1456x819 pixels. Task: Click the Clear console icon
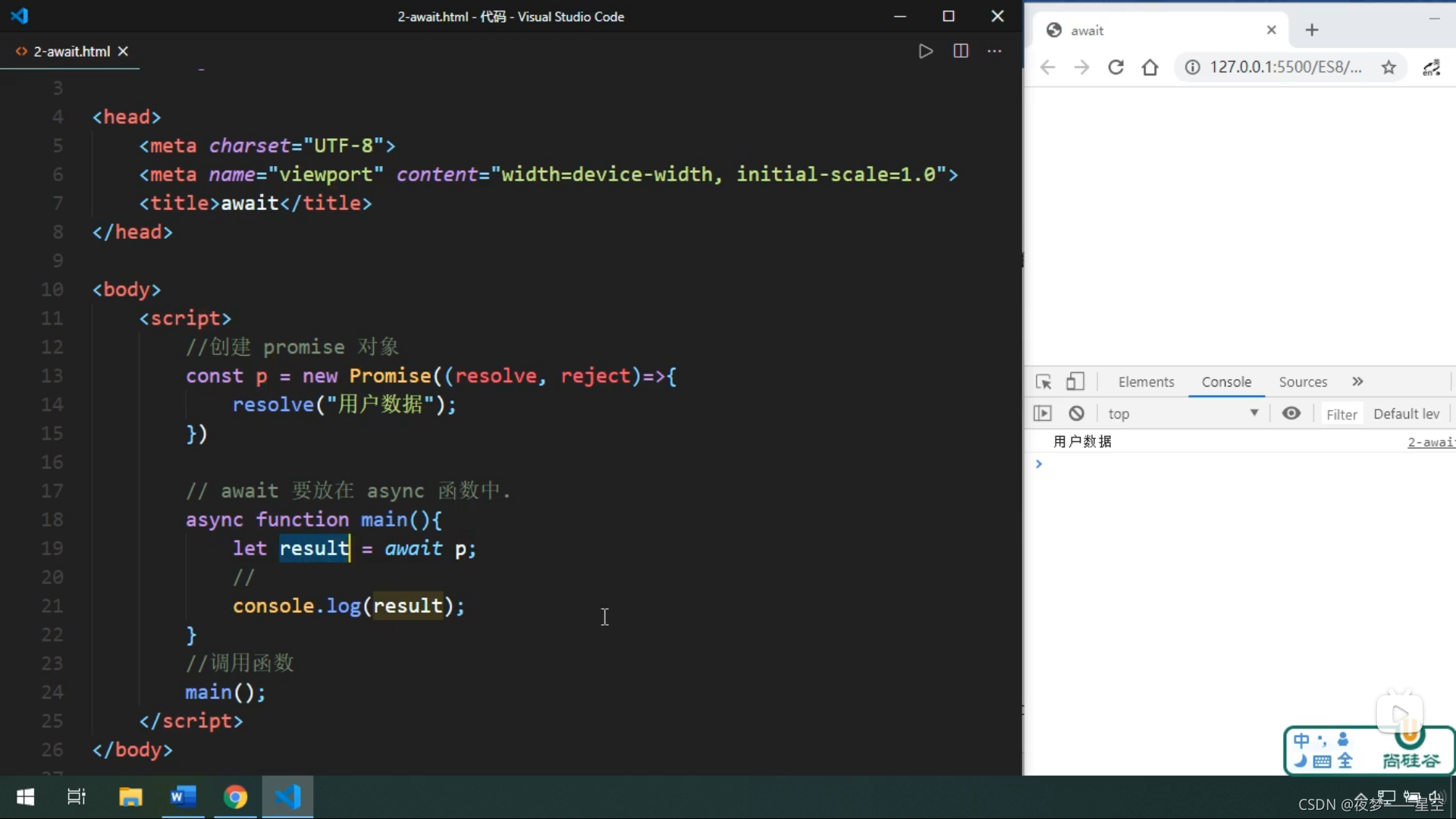[x=1076, y=412]
